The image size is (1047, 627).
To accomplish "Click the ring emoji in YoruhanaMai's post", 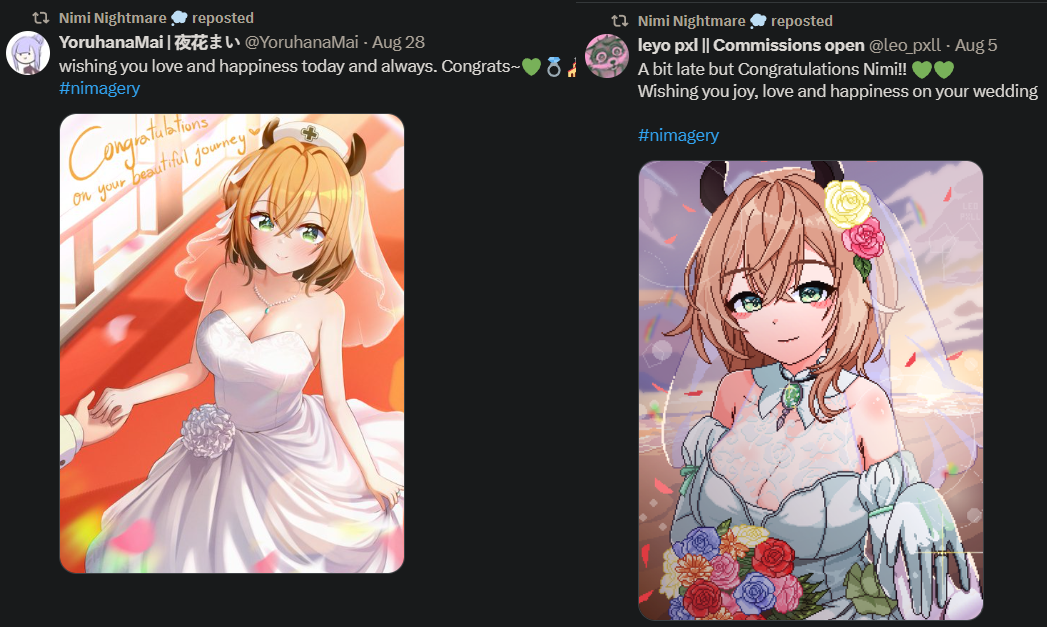I will 554,67.
